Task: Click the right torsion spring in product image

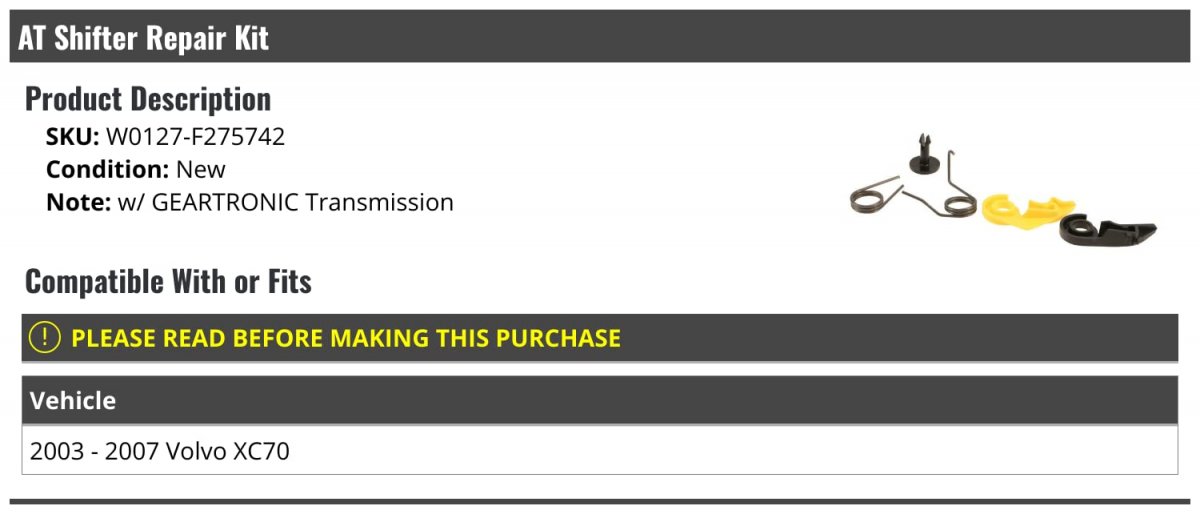Action: [x=950, y=190]
